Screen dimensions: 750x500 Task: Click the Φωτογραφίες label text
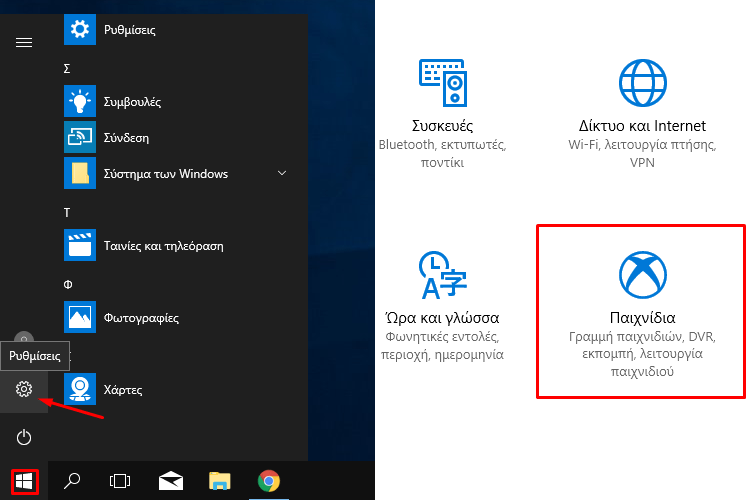point(141,318)
